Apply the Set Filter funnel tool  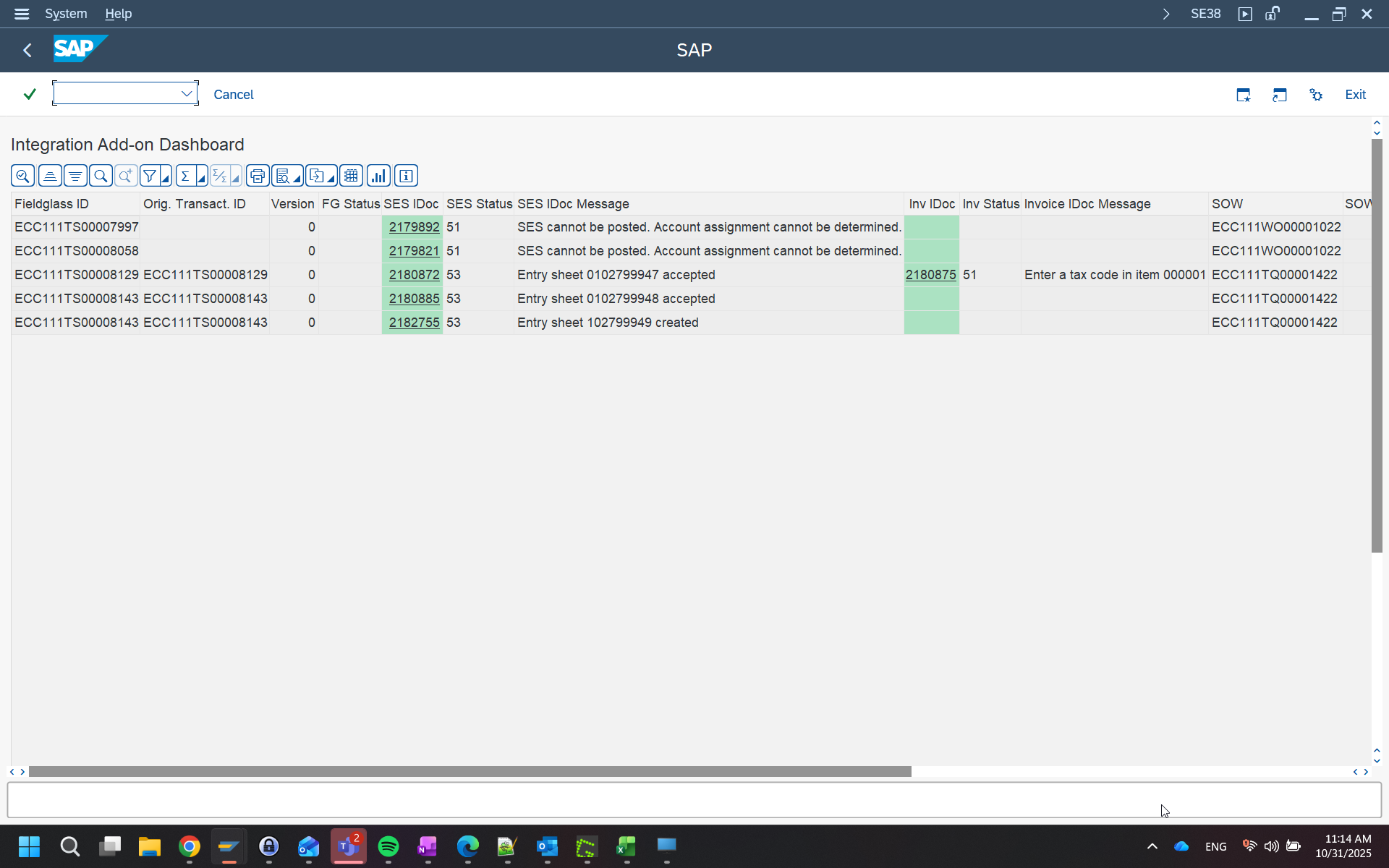[x=150, y=176]
